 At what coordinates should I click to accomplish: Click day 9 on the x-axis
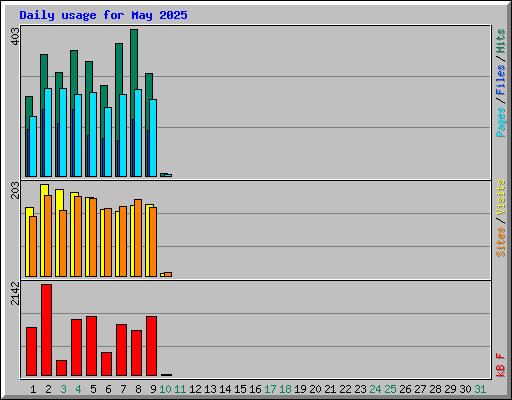coord(153,389)
